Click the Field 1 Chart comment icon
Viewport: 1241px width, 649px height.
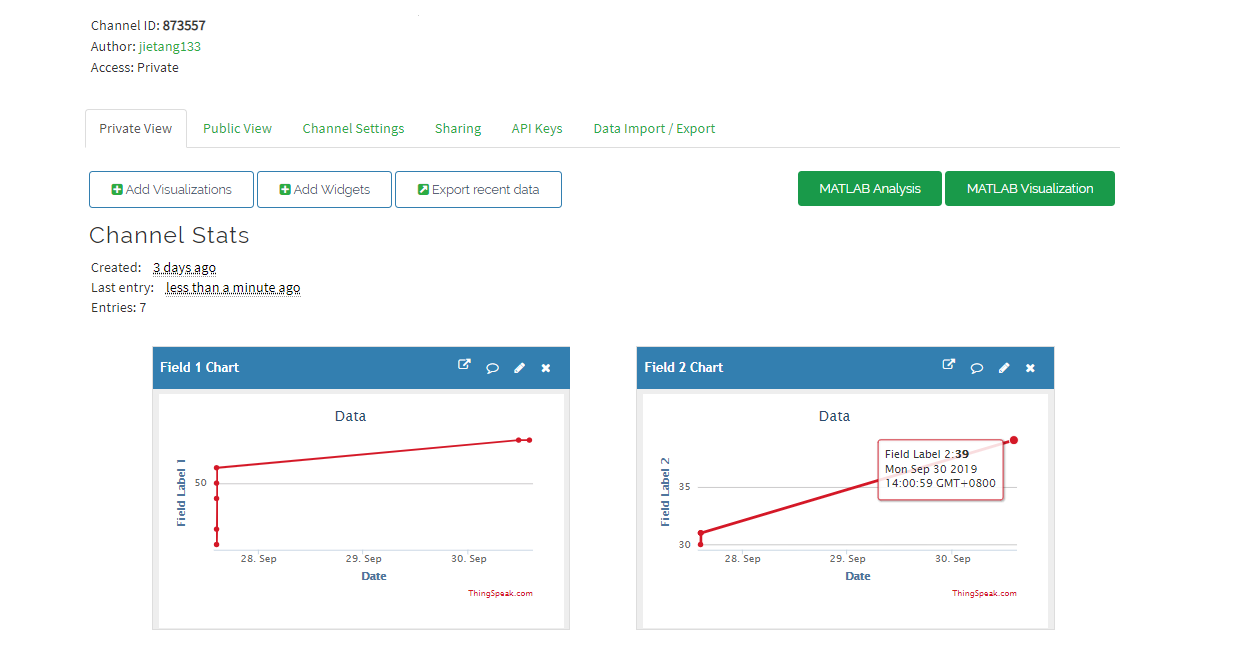[x=492, y=368]
